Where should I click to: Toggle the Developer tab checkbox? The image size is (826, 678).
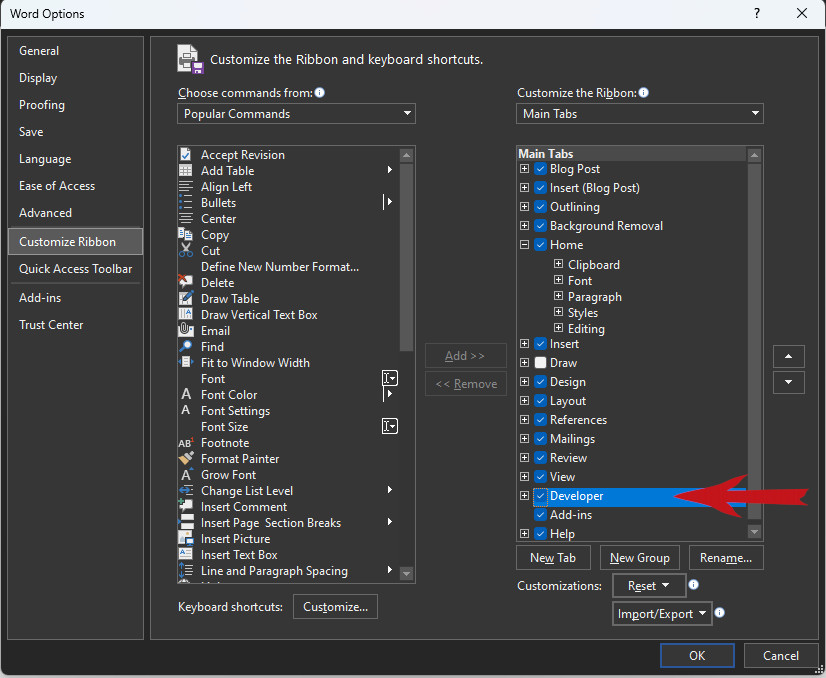[x=540, y=496]
